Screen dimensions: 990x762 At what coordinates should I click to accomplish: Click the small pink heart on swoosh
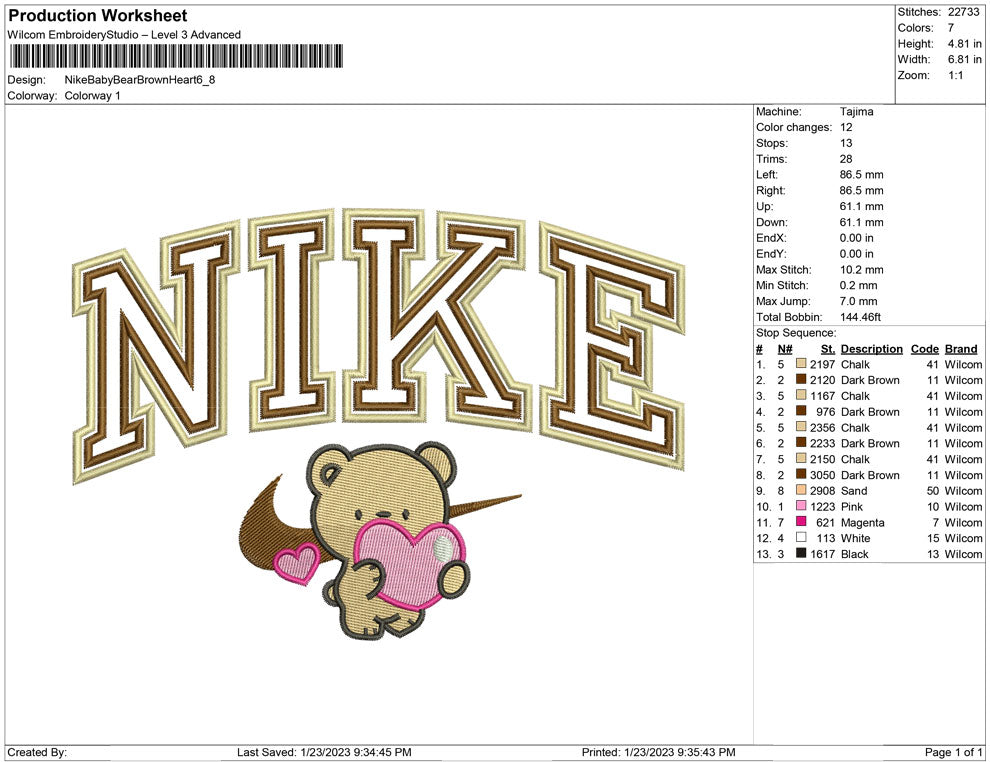click(x=297, y=563)
